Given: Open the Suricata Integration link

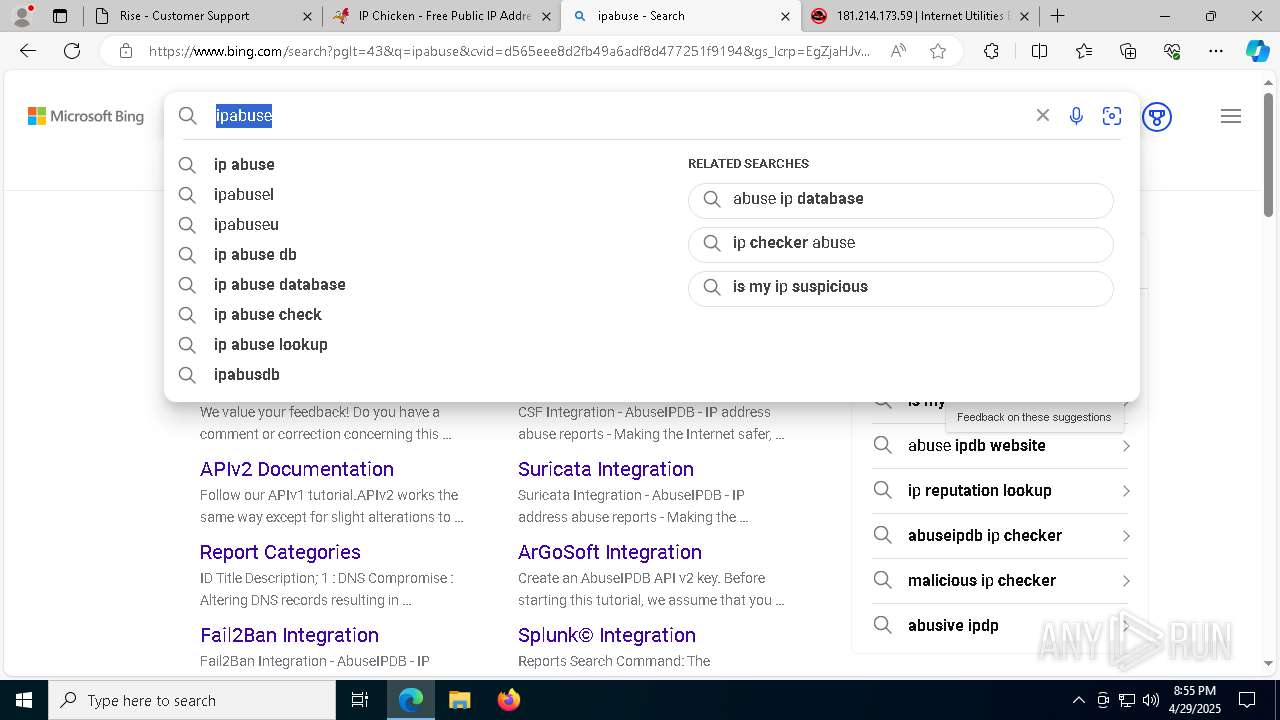Looking at the screenshot, I should click(x=605, y=469).
